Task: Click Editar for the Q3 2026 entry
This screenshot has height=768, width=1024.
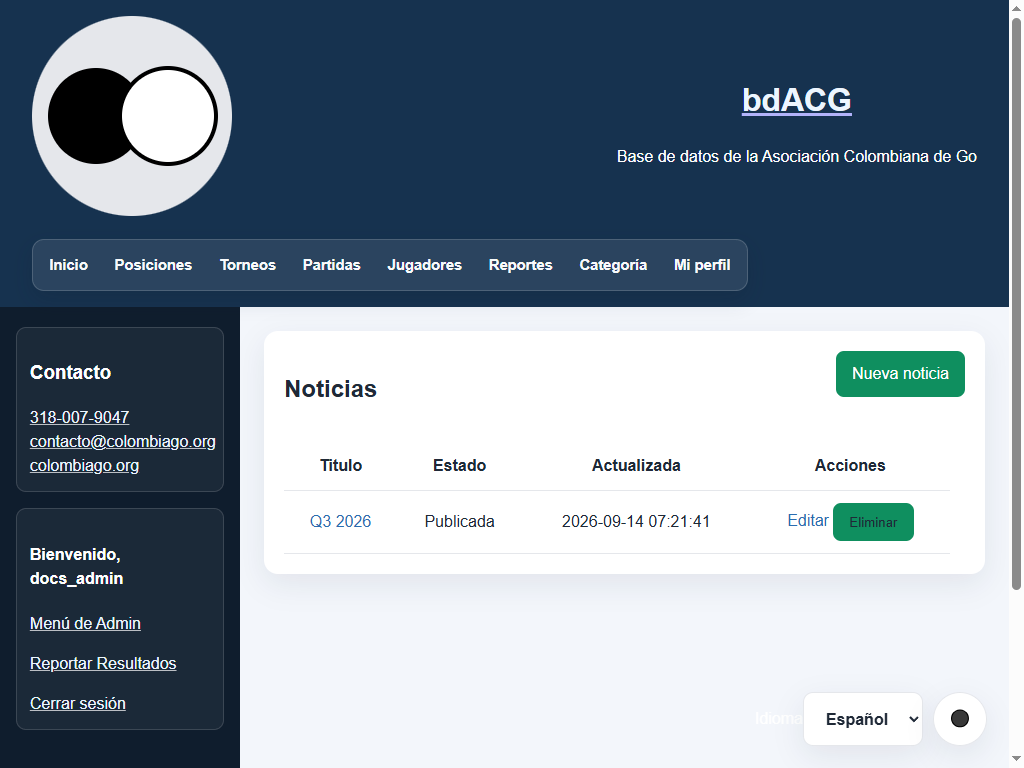Action: point(808,520)
